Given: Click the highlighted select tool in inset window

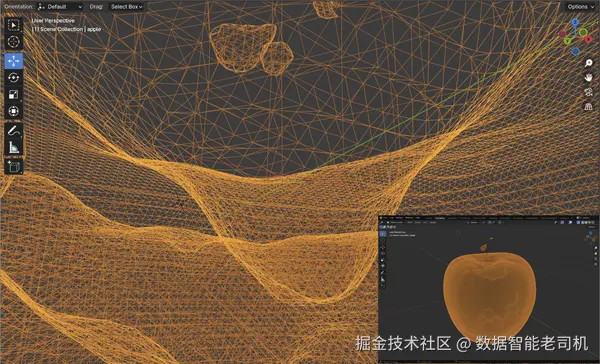Looking at the screenshot, I should [x=383, y=233].
